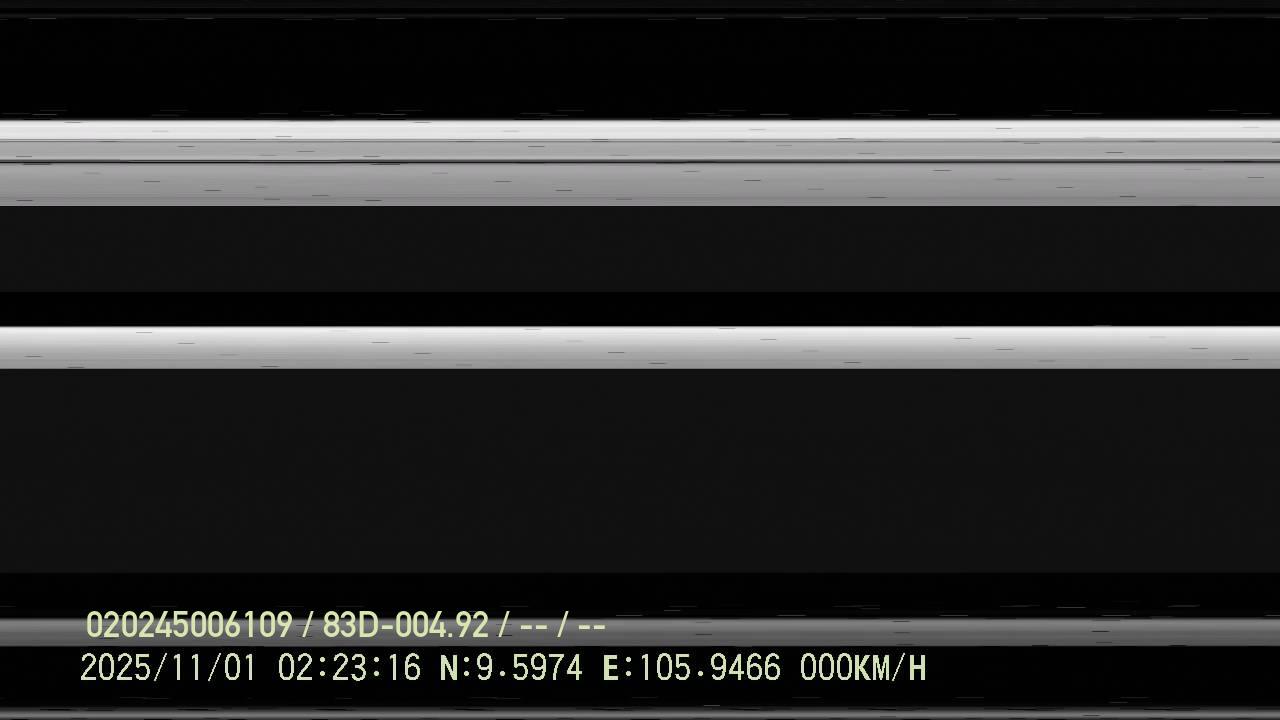Click the date stamp 2025/11/01
Screen dimensions: 1280x720
[x=168, y=668]
